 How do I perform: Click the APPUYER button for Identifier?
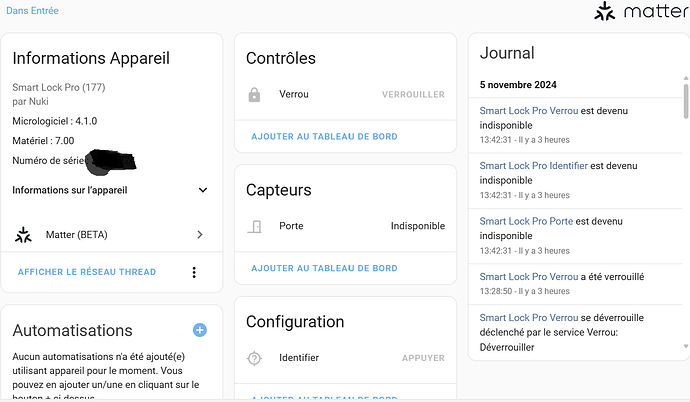click(x=423, y=358)
